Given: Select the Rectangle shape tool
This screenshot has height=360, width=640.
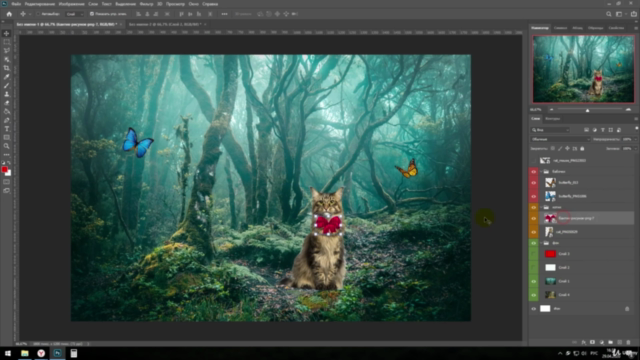Looking at the screenshot, I should pos(7,137).
